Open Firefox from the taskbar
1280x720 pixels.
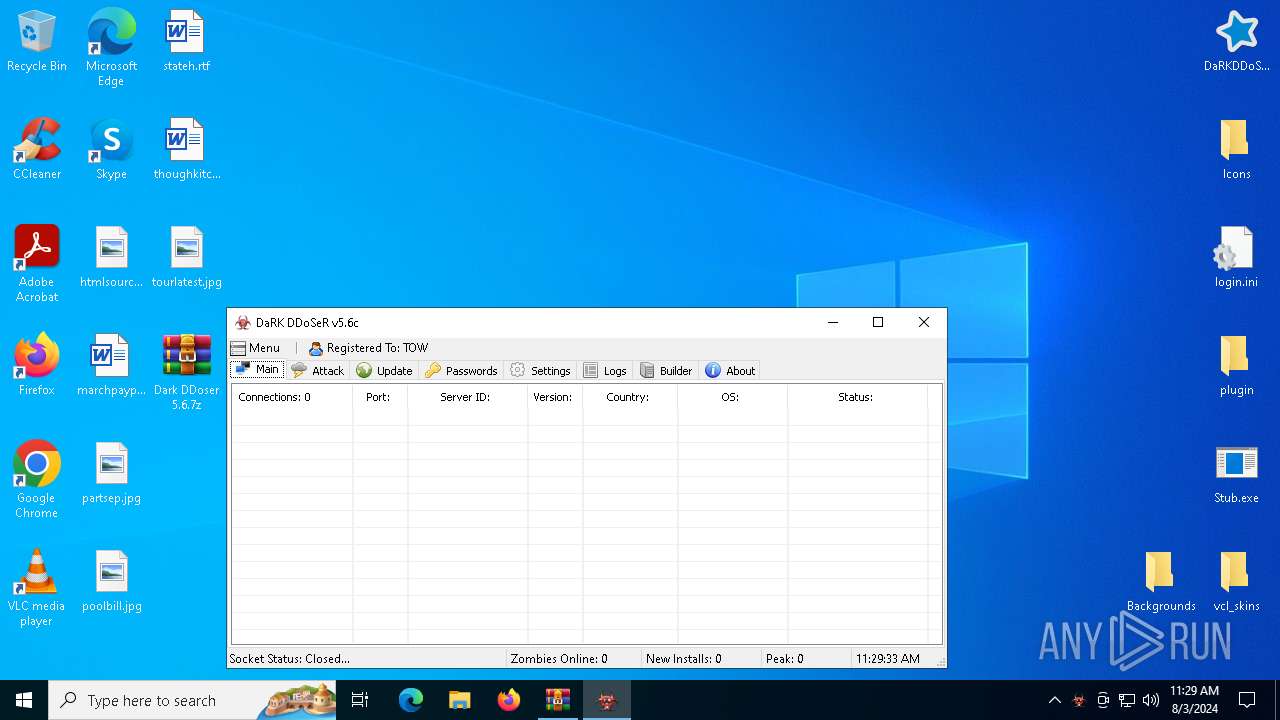pyautogui.click(x=509, y=700)
